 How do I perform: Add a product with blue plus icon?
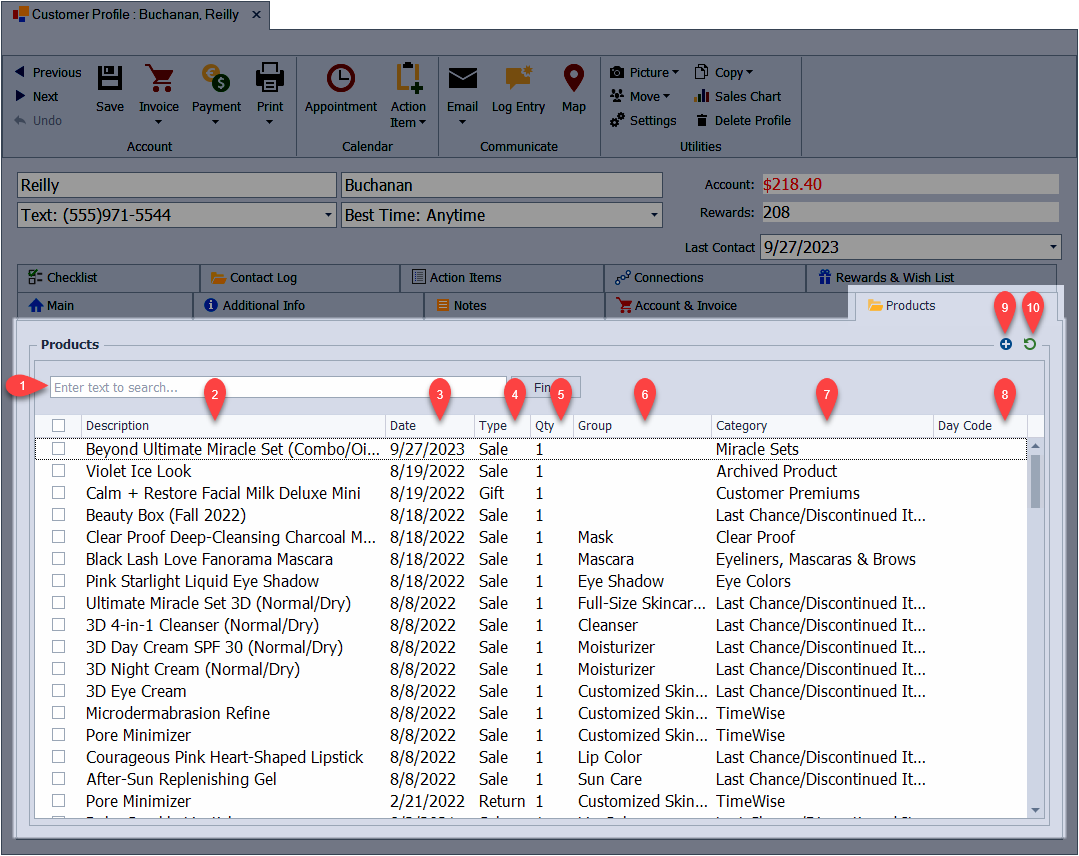tap(1006, 344)
